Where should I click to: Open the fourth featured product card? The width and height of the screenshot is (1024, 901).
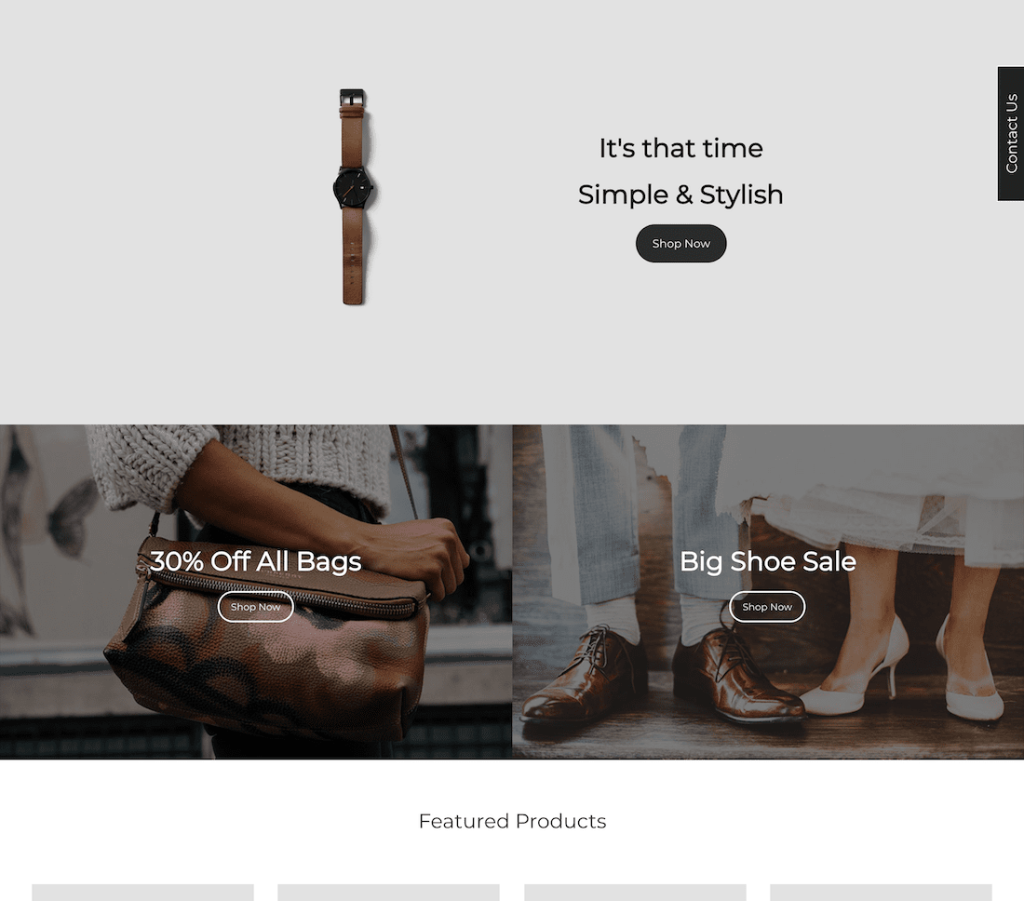881,893
